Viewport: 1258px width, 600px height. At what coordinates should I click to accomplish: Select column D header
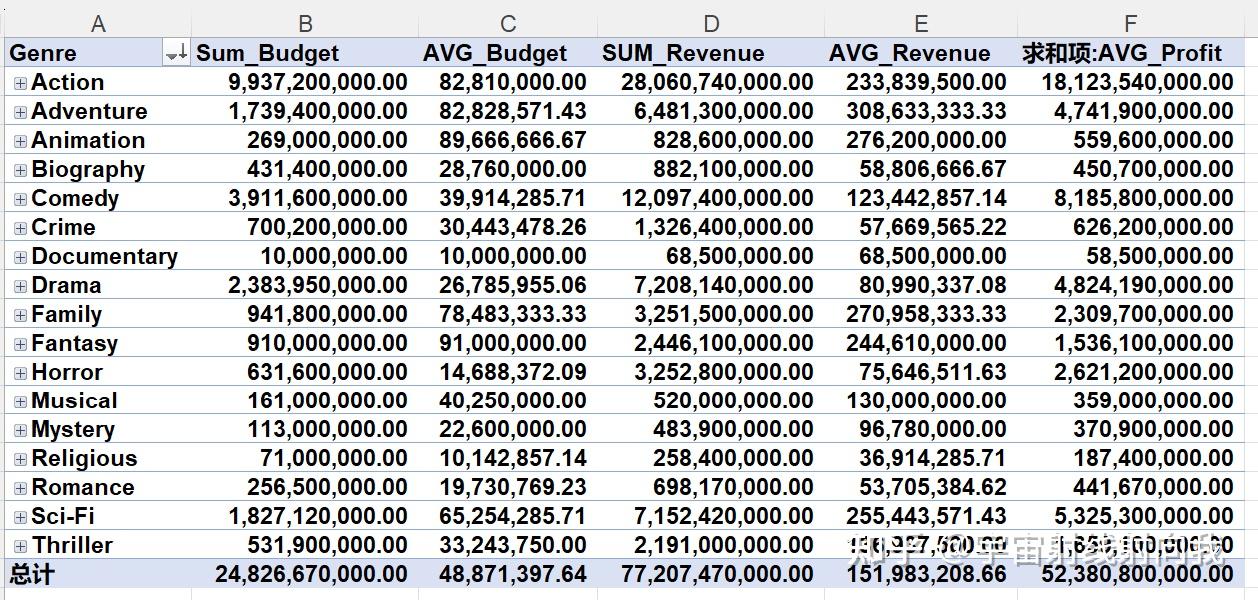pos(711,23)
